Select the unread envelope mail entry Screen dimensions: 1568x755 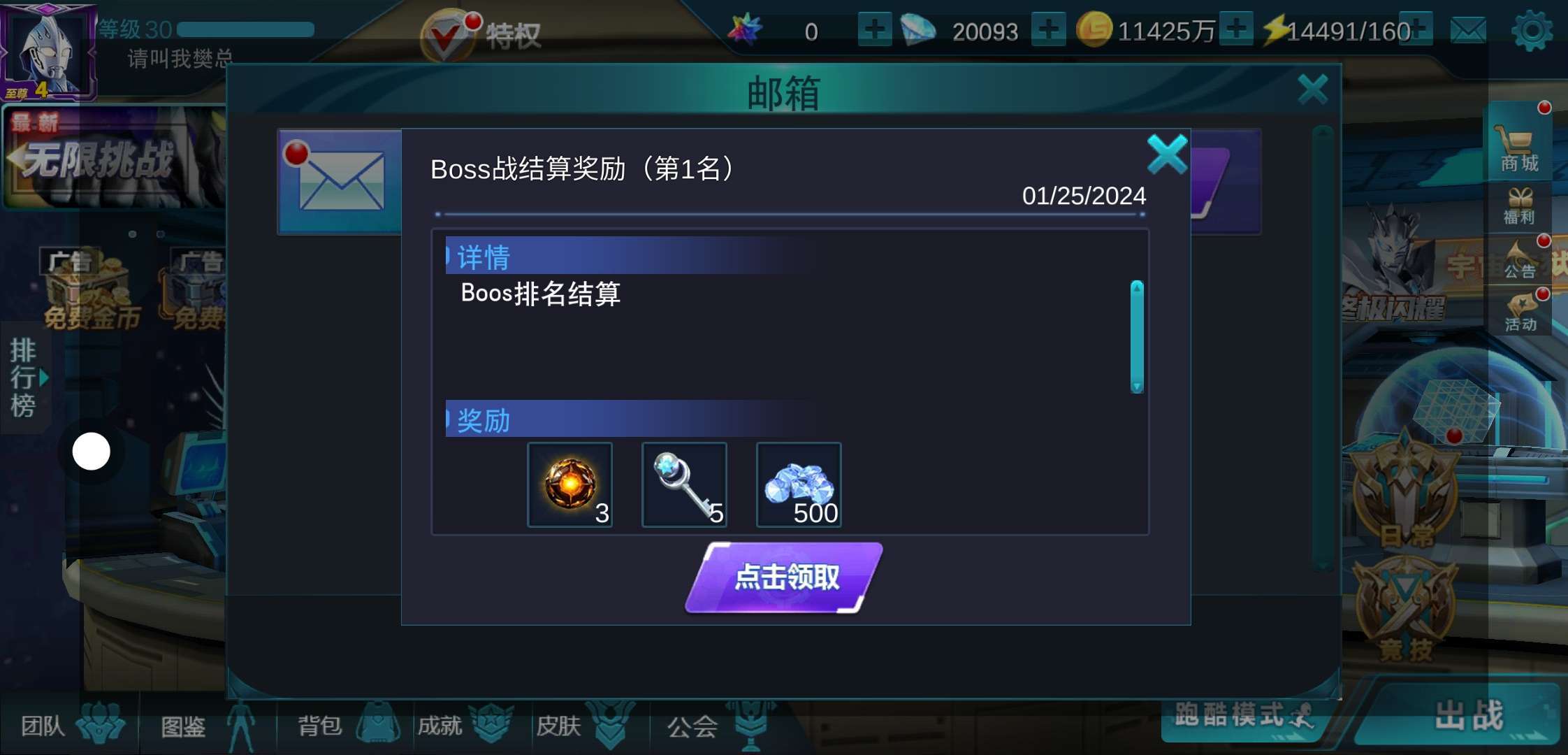pyautogui.click(x=341, y=182)
